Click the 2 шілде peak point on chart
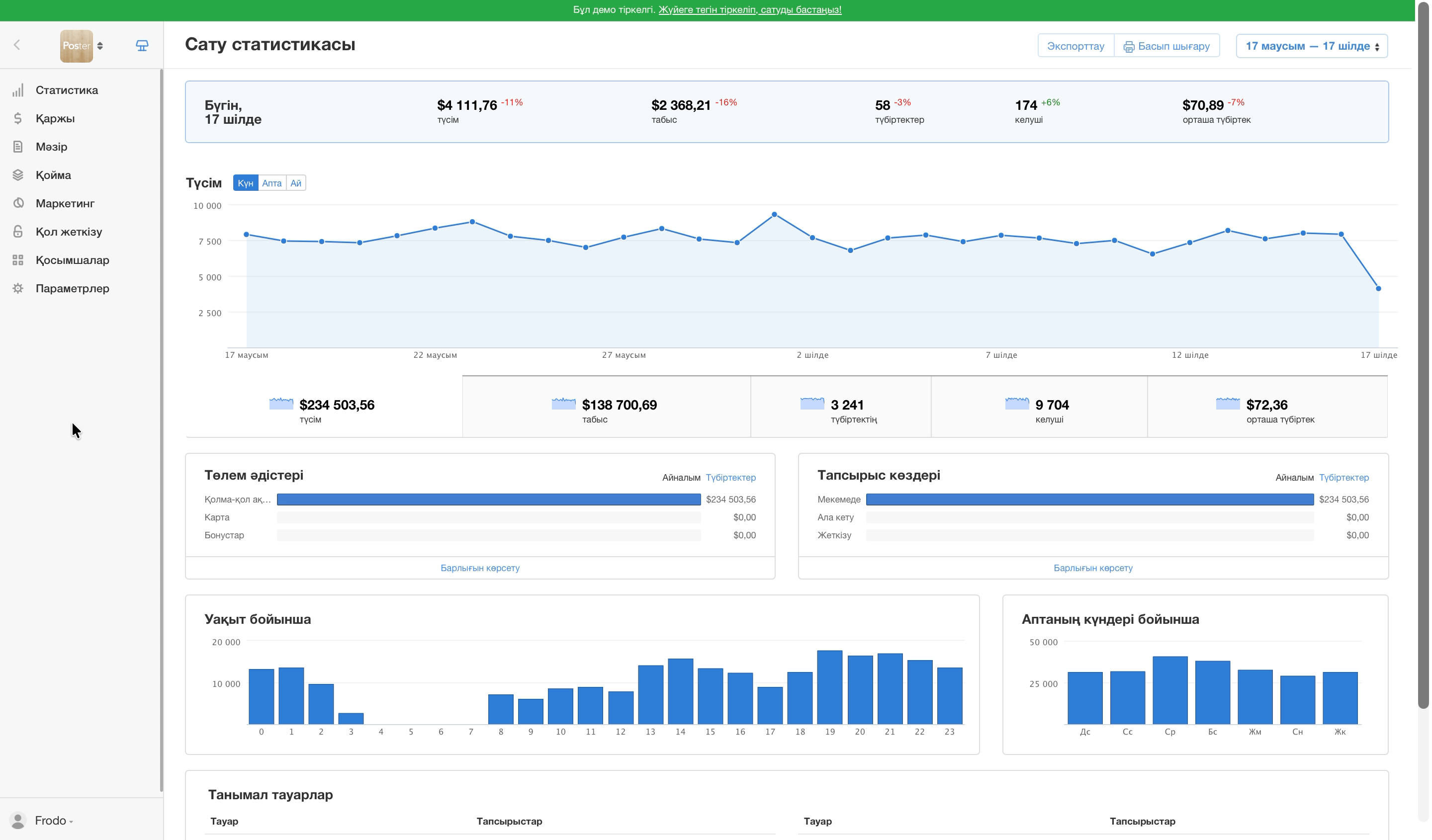 [775, 215]
